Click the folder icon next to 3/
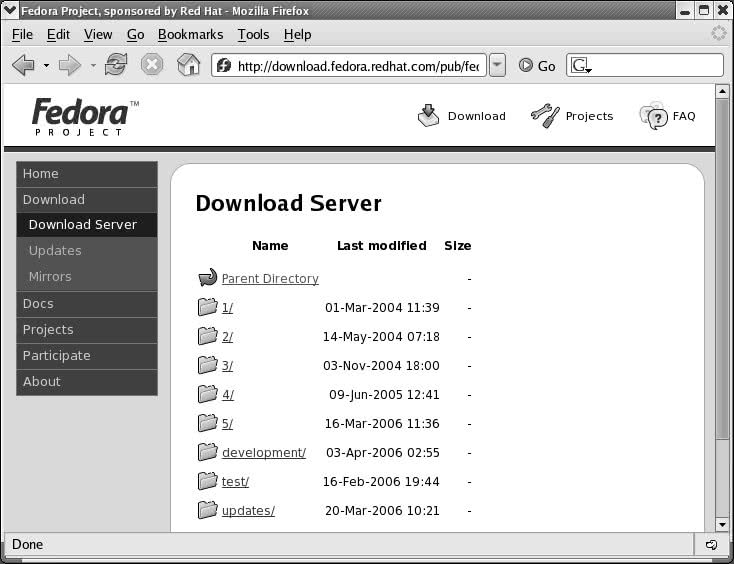Image resolution: width=734 pixels, height=564 pixels. [x=207, y=365]
